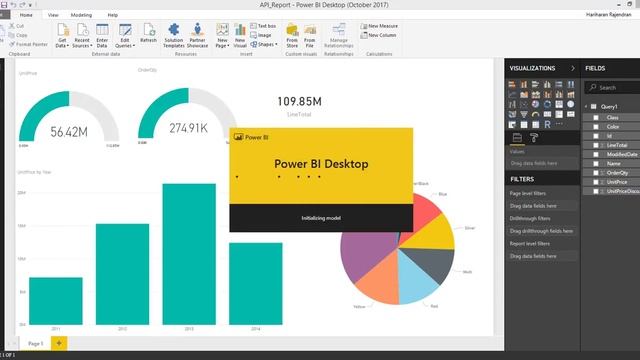Click New Visual in the Insert group

240,36
